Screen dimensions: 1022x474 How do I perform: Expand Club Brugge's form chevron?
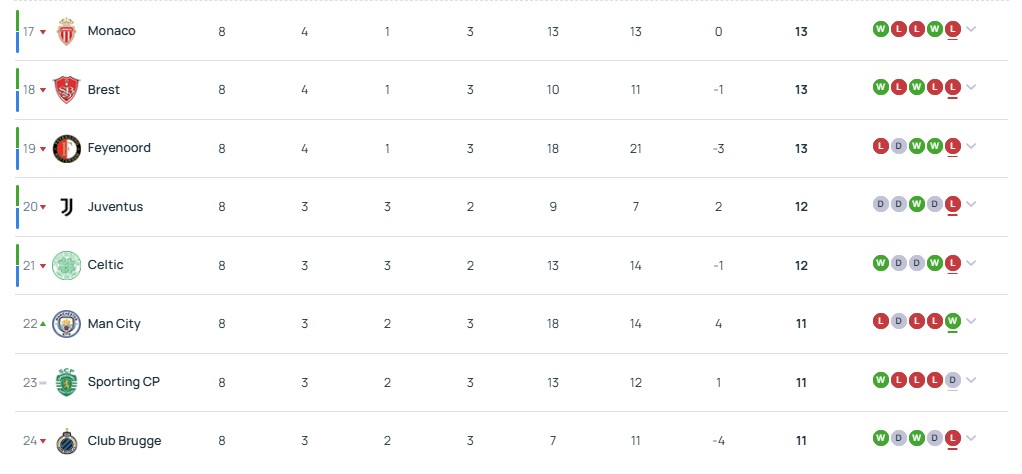point(971,438)
